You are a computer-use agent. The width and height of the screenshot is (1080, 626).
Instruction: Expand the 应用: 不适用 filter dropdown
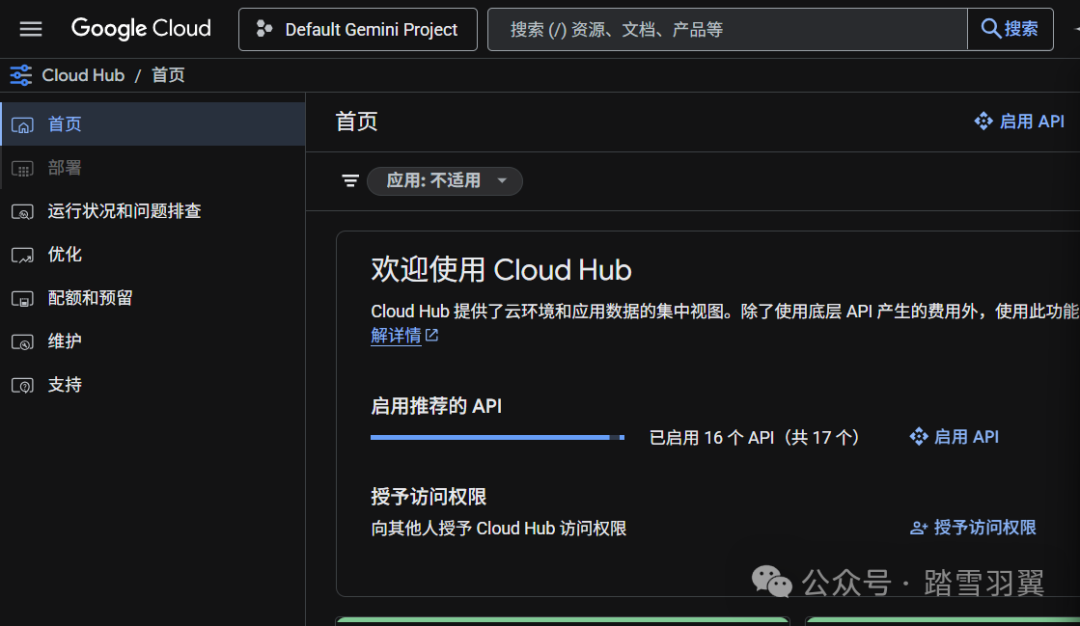coord(445,180)
